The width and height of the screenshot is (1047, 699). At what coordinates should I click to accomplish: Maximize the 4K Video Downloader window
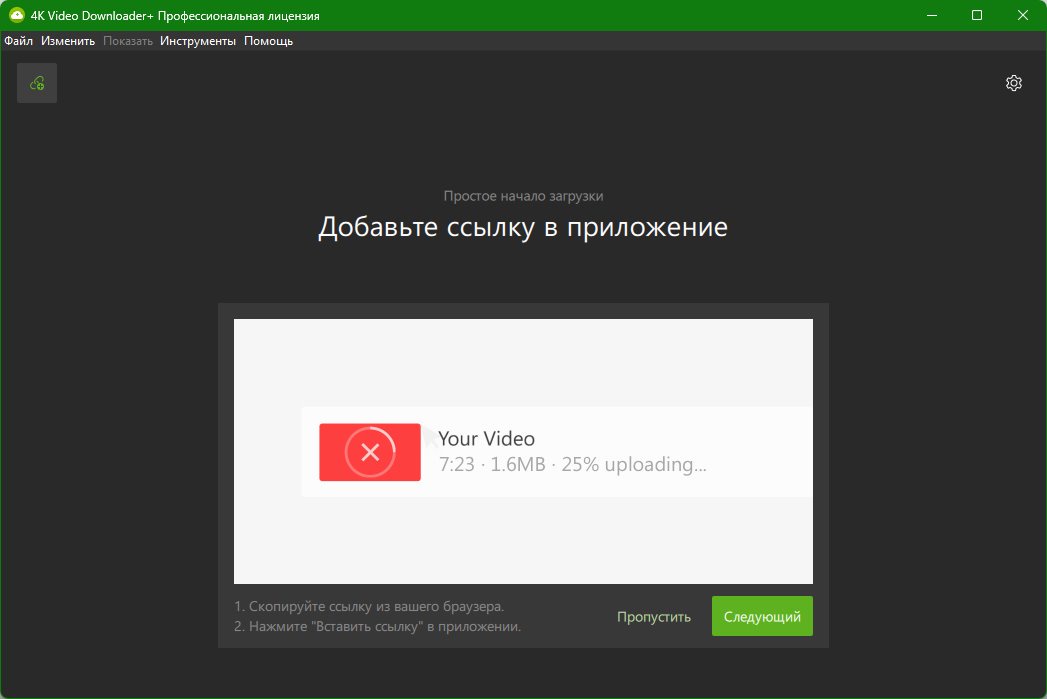pos(977,15)
